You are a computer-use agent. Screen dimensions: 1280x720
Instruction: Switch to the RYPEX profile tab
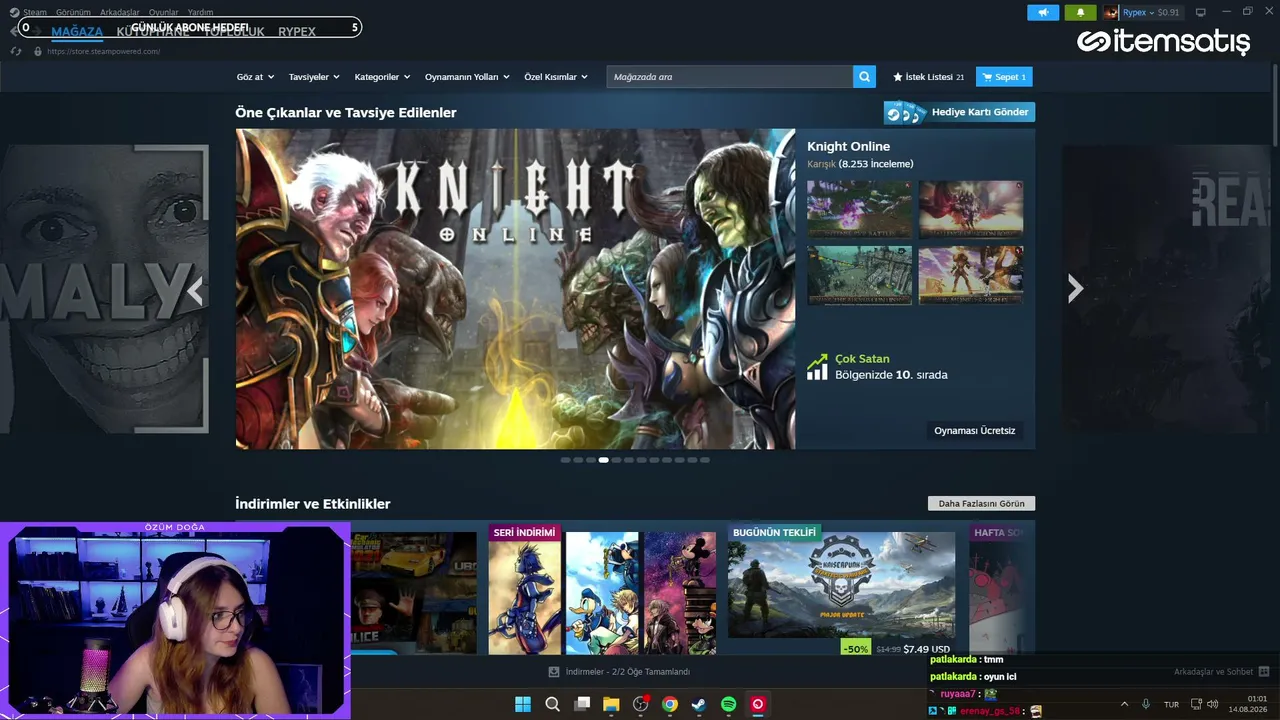[x=297, y=32]
